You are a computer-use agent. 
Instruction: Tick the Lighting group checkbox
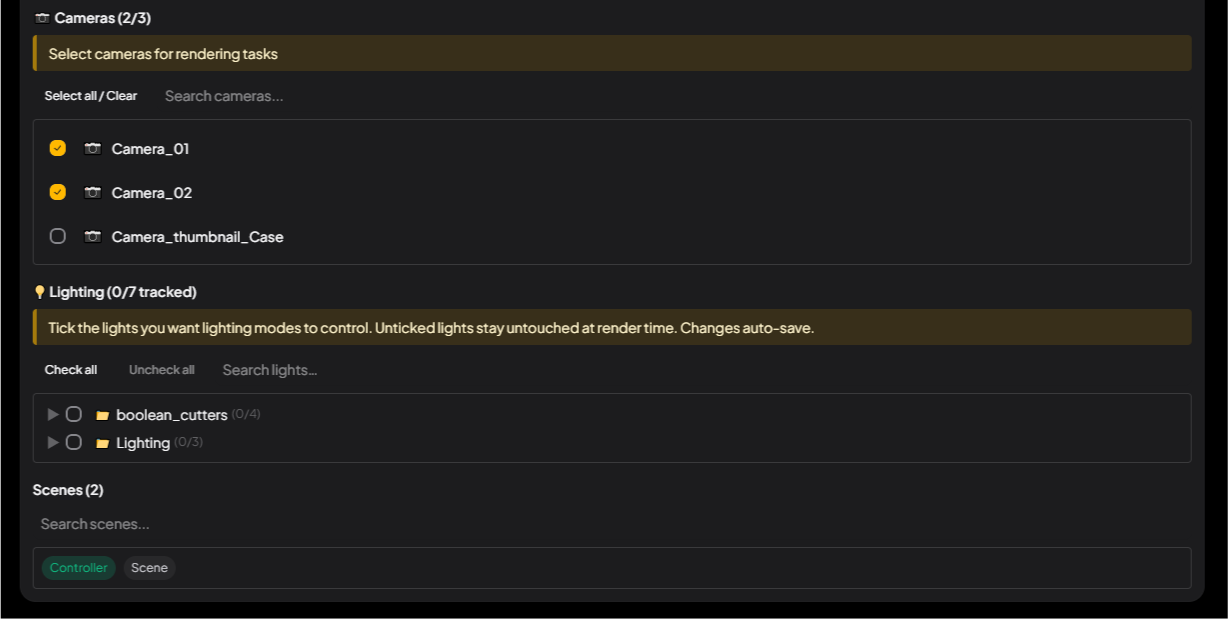click(x=74, y=442)
